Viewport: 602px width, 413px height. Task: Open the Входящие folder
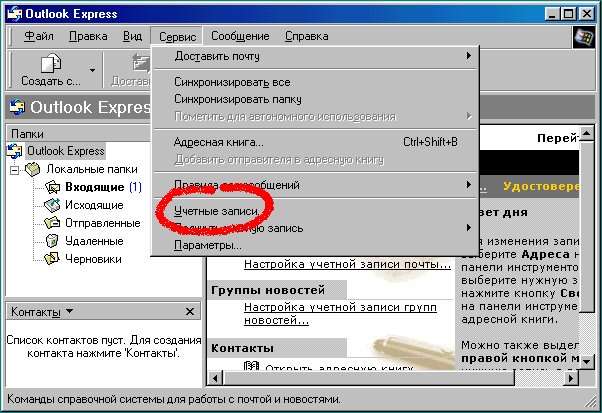click(94, 187)
